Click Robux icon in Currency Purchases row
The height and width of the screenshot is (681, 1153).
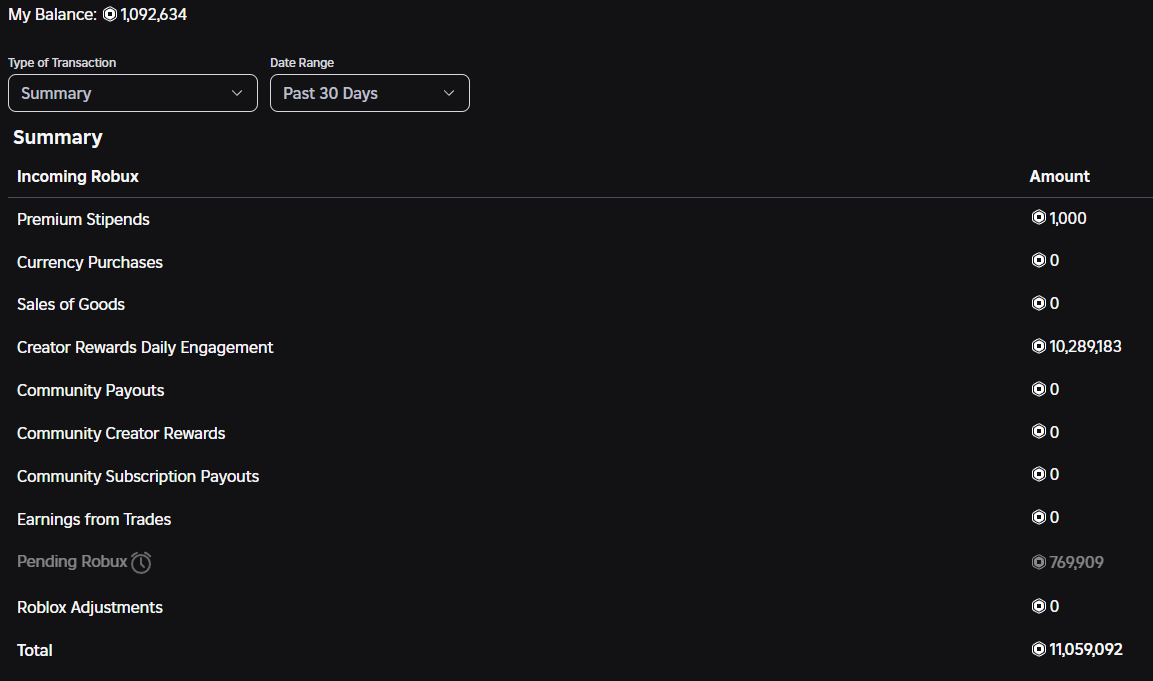coord(1038,261)
